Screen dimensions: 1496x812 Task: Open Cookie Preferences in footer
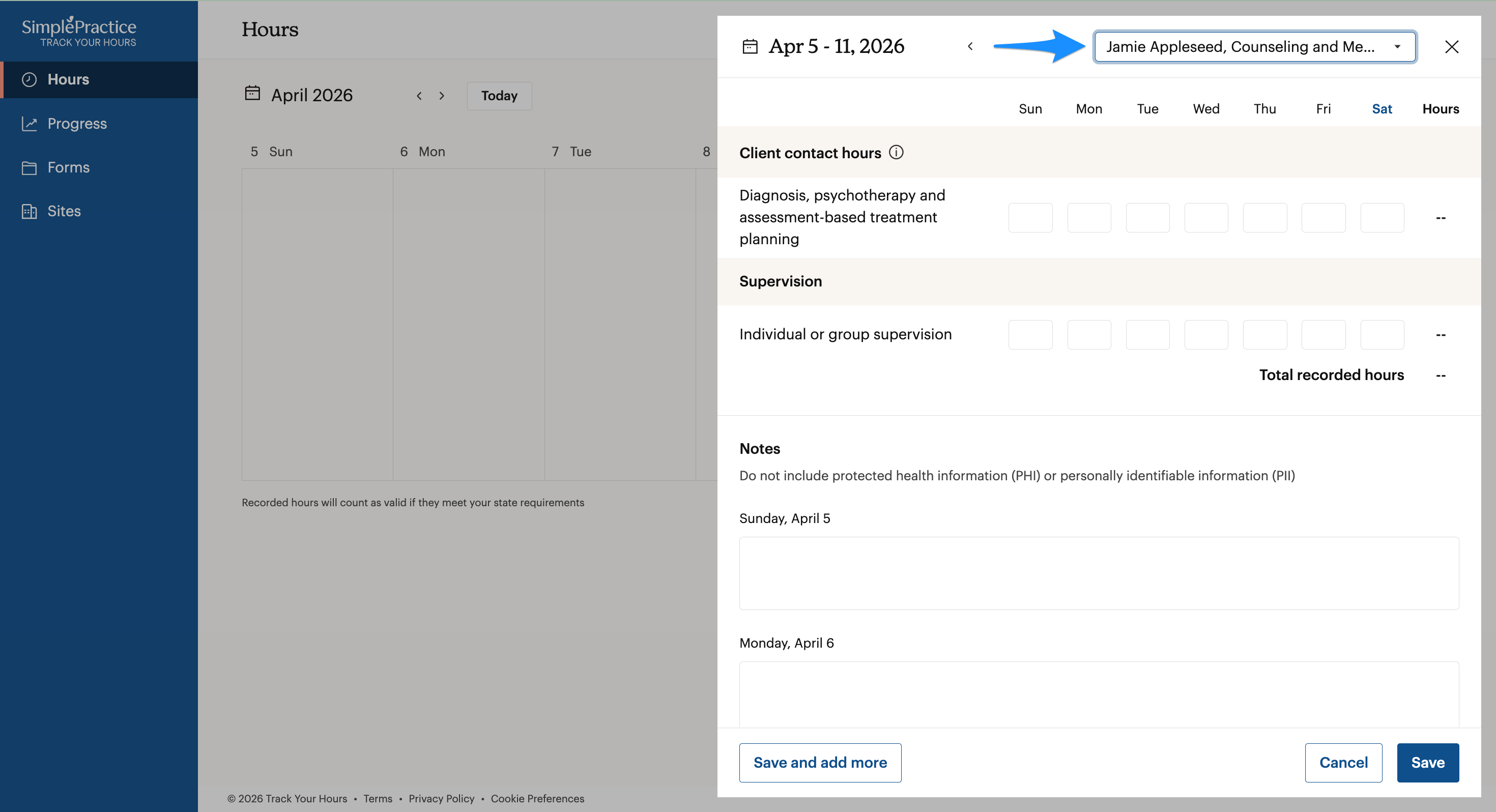point(537,799)
